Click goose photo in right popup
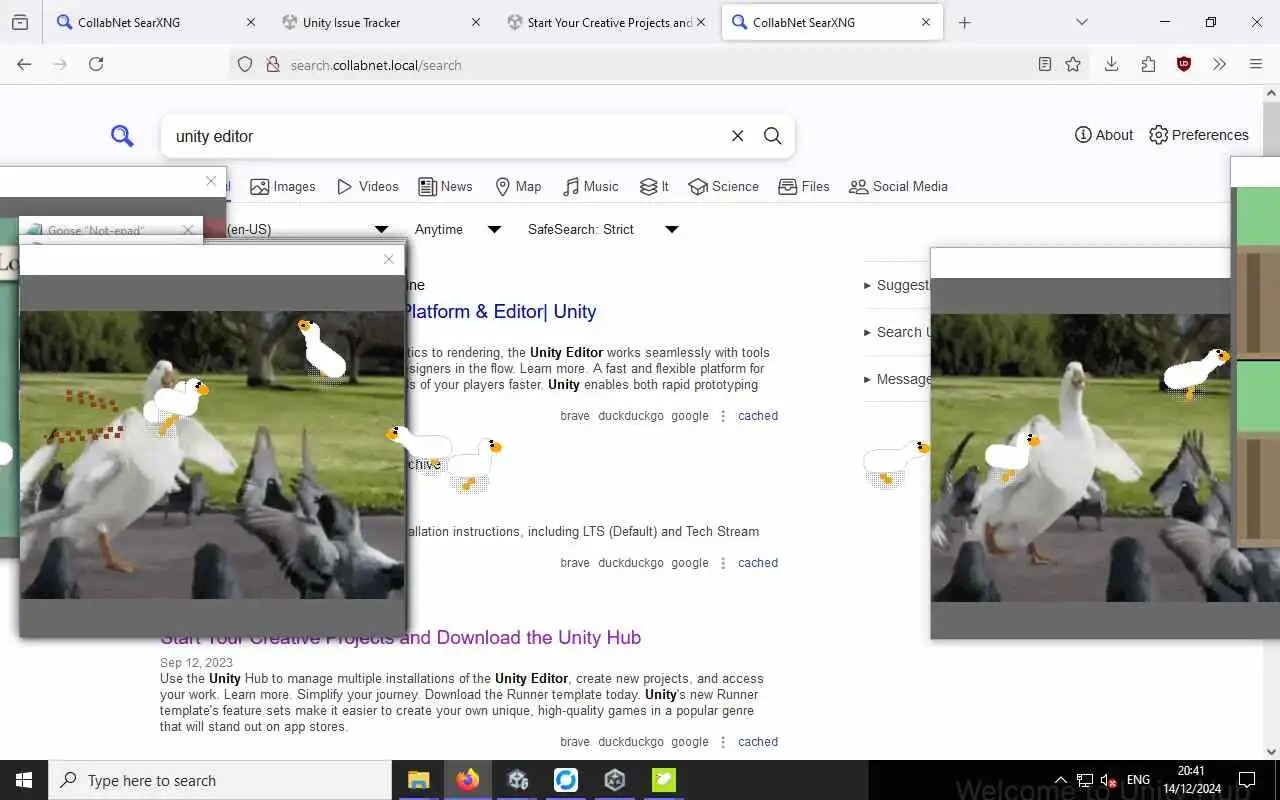 coord(1081,458)
